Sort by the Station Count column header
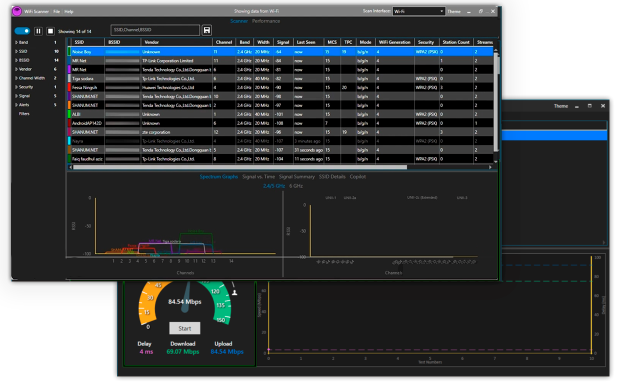 pos(456,42)
